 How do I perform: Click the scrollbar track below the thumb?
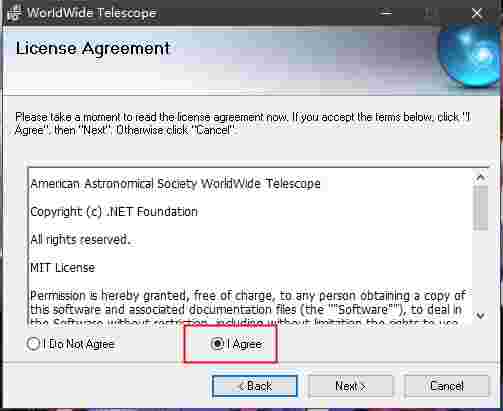click(x=480, y=269)
